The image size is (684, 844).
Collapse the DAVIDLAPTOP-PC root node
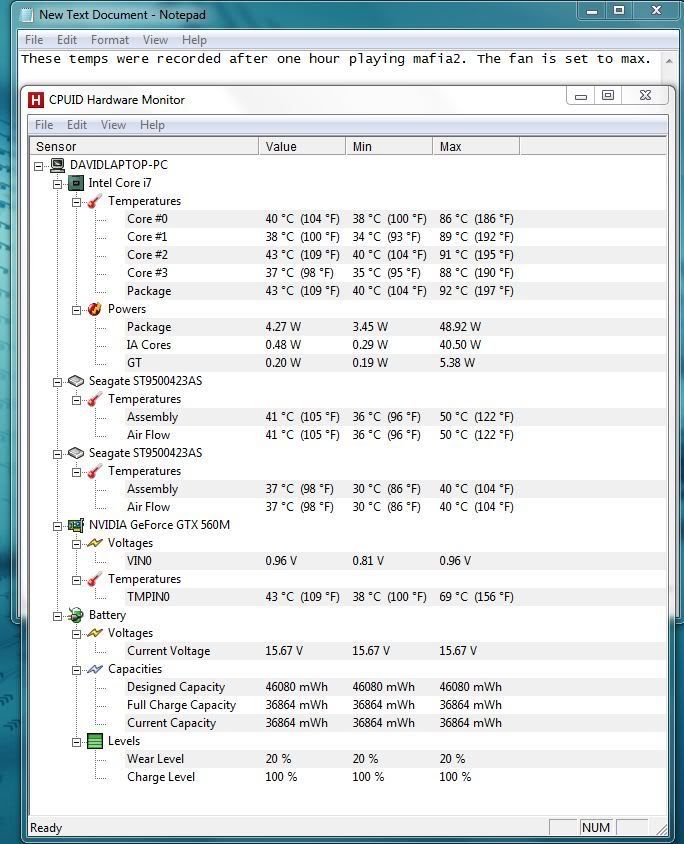(x=39, y=166)
